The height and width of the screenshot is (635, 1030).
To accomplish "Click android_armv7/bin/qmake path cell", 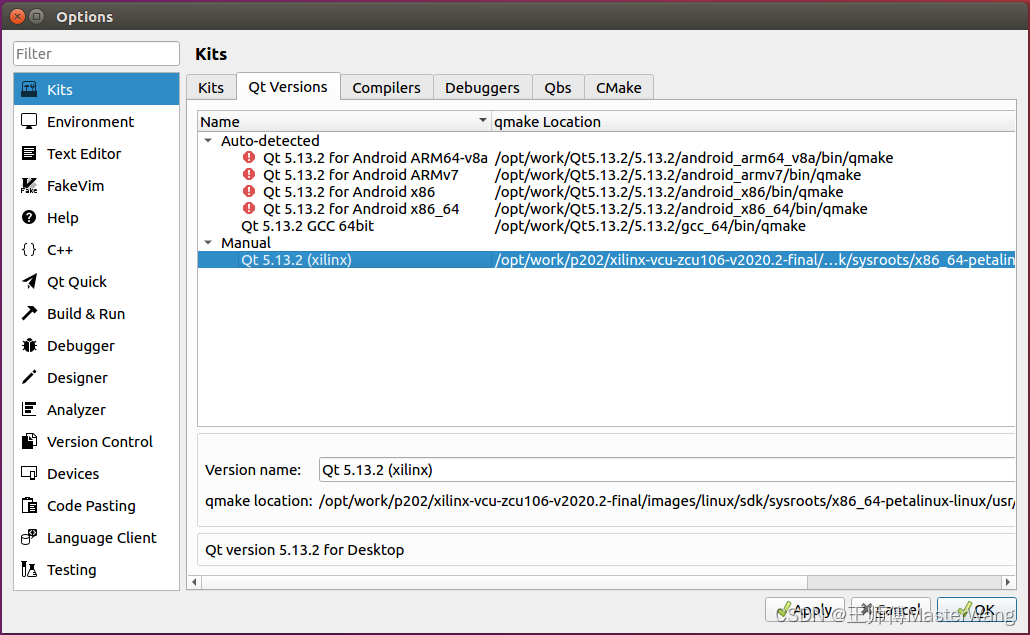I will point(677,175).
